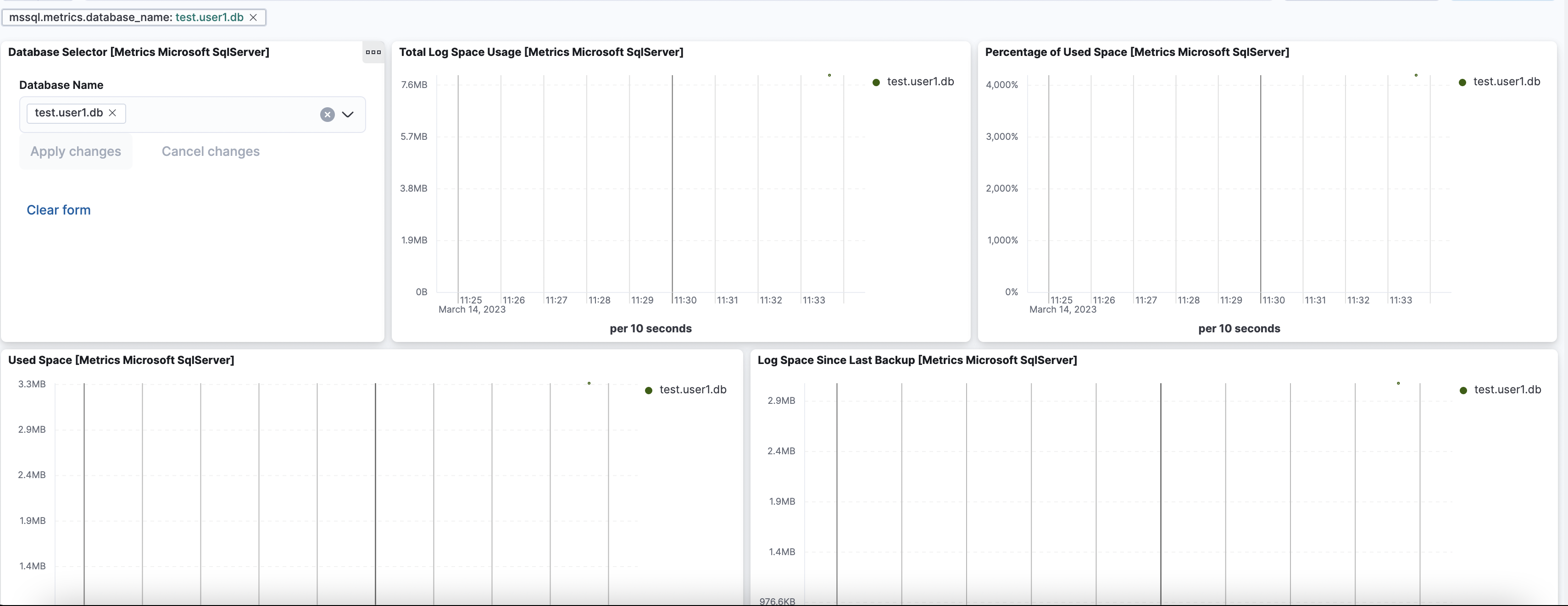Toggle test.user1.db legend in the Used Space chart
This screenshot has height=606, width=1568.
pyautogui.click(x=692, y=389)
